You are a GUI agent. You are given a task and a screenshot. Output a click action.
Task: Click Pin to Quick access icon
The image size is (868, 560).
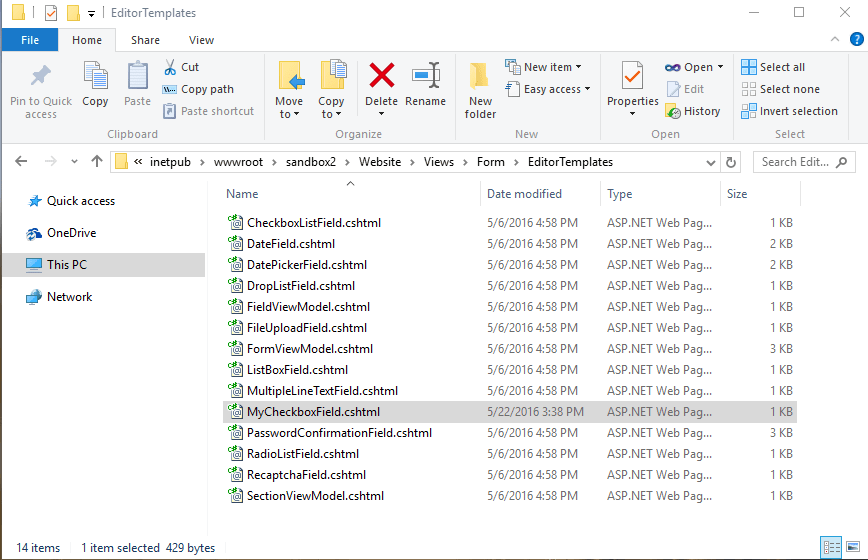pos(41,76)
